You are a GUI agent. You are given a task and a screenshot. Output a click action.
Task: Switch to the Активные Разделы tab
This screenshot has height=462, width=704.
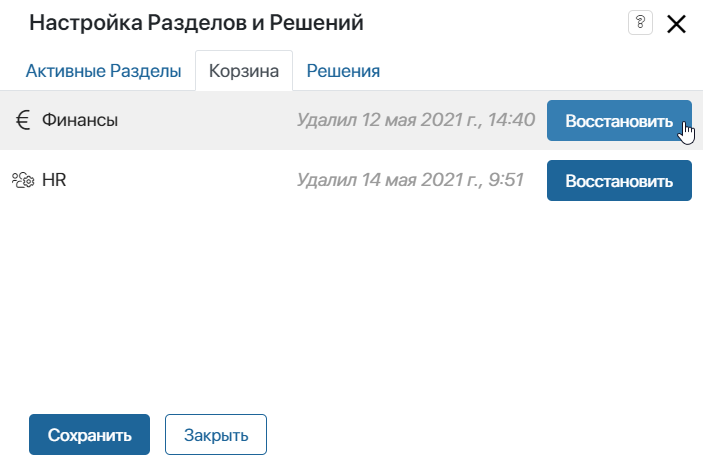point(103,71)
